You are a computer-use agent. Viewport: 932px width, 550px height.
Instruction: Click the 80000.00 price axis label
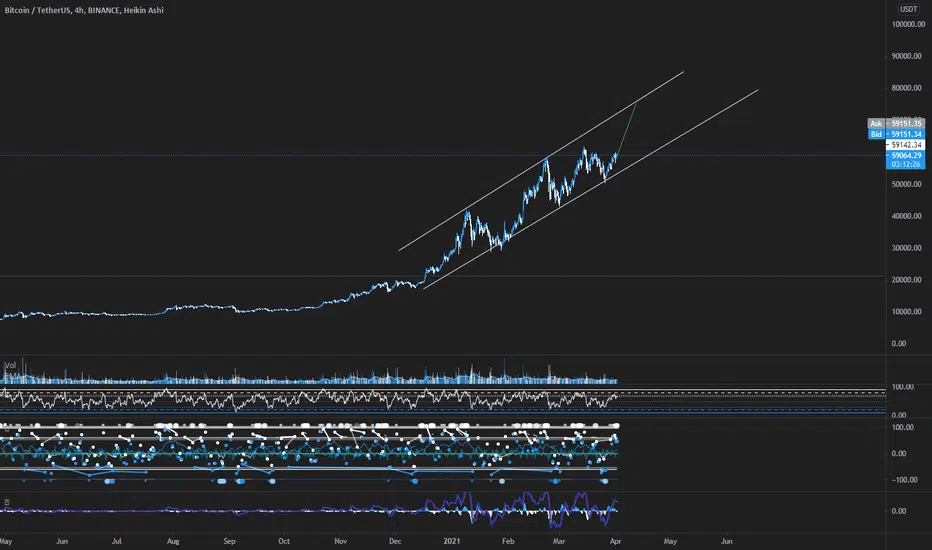[906, 88]
